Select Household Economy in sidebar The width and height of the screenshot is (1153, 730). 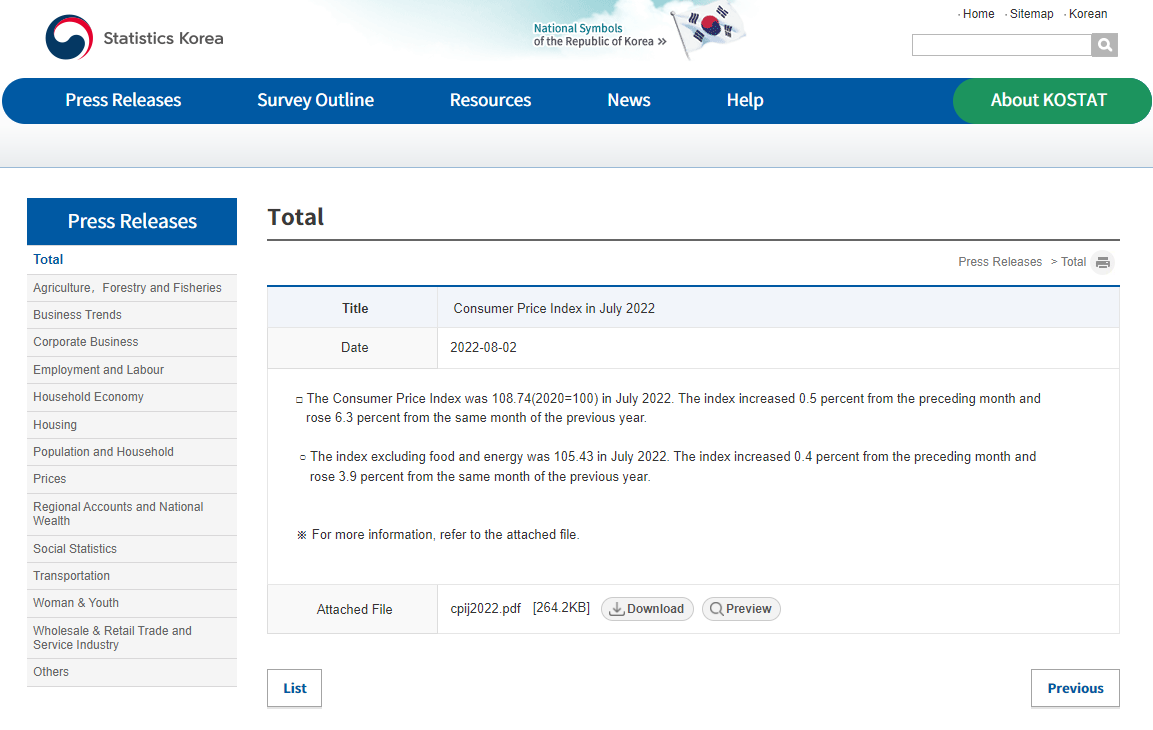click(x=88, y=397)
